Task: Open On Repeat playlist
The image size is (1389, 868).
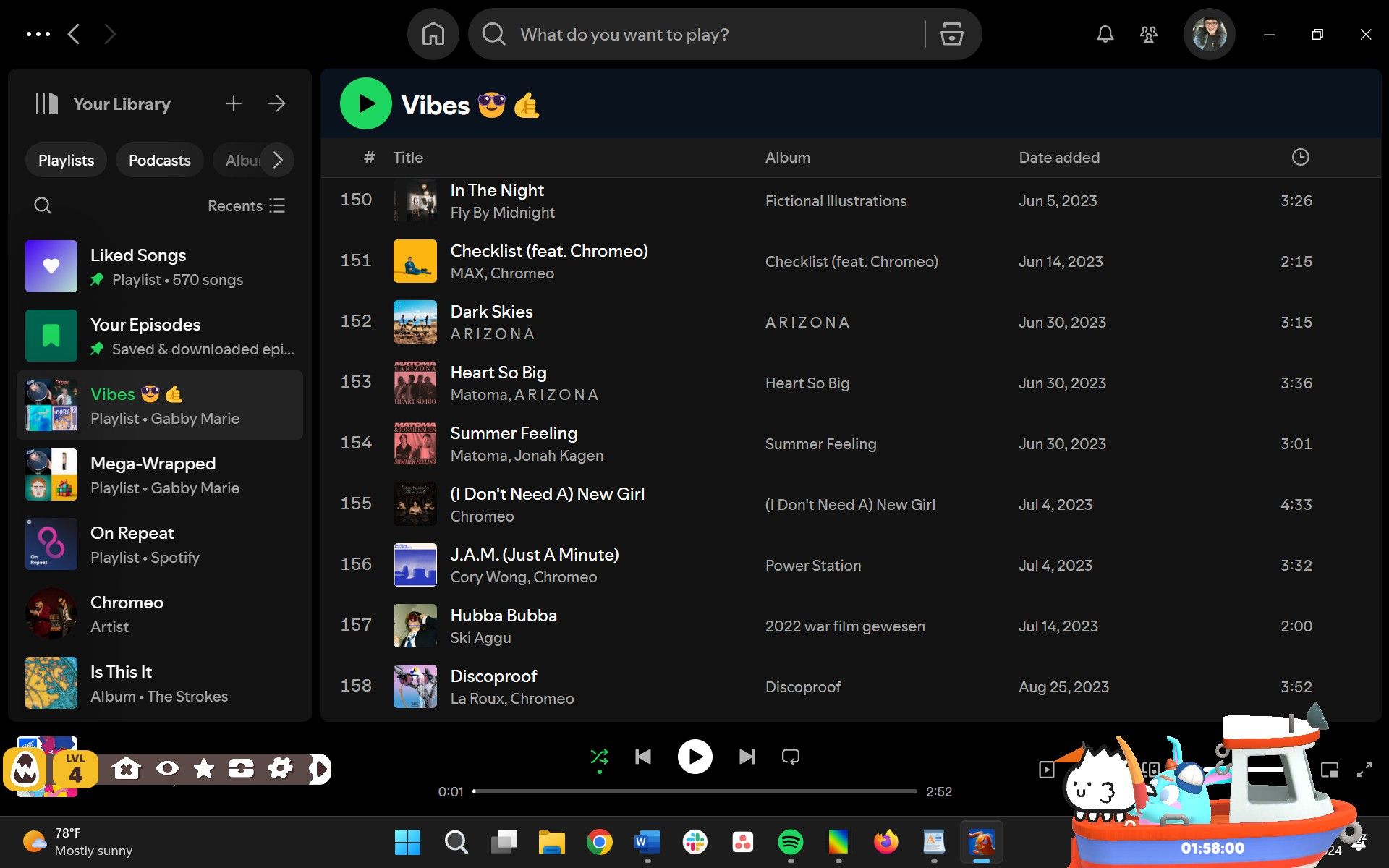Action: click(x=159, y=544)
